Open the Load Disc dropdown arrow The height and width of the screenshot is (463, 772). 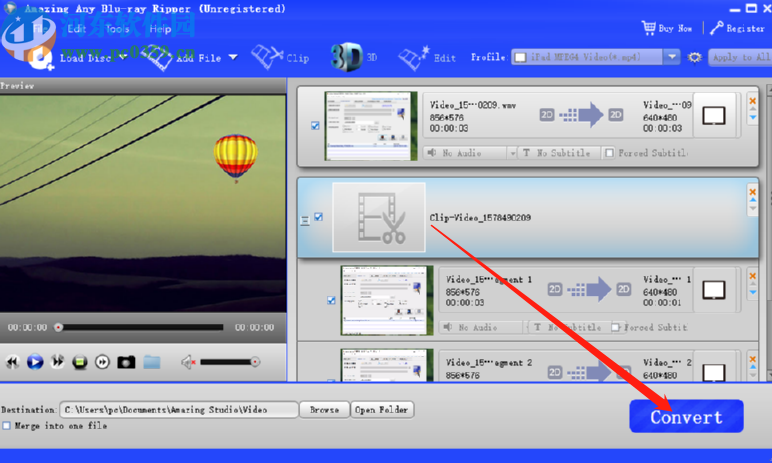pos(123,58)
